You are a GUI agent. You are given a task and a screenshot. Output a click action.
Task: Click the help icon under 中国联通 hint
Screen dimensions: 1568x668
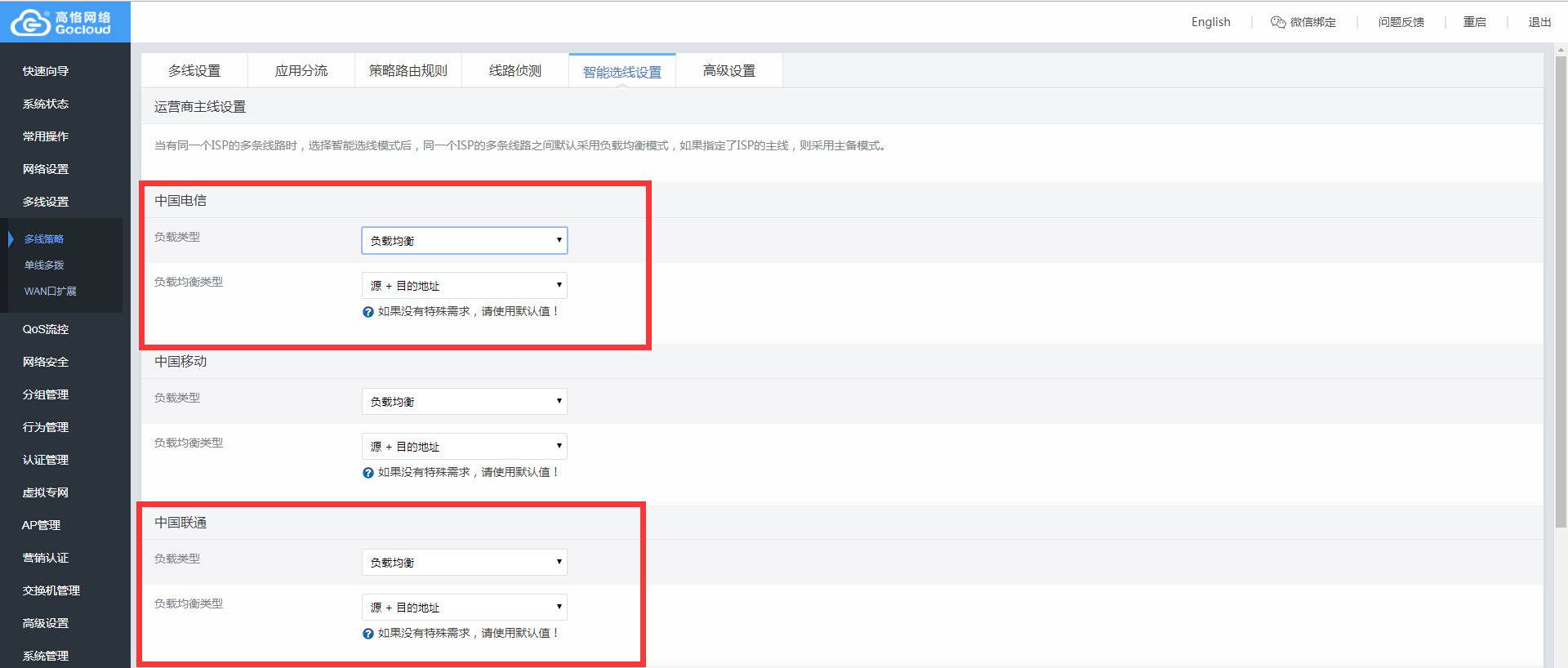click(368, 634)
